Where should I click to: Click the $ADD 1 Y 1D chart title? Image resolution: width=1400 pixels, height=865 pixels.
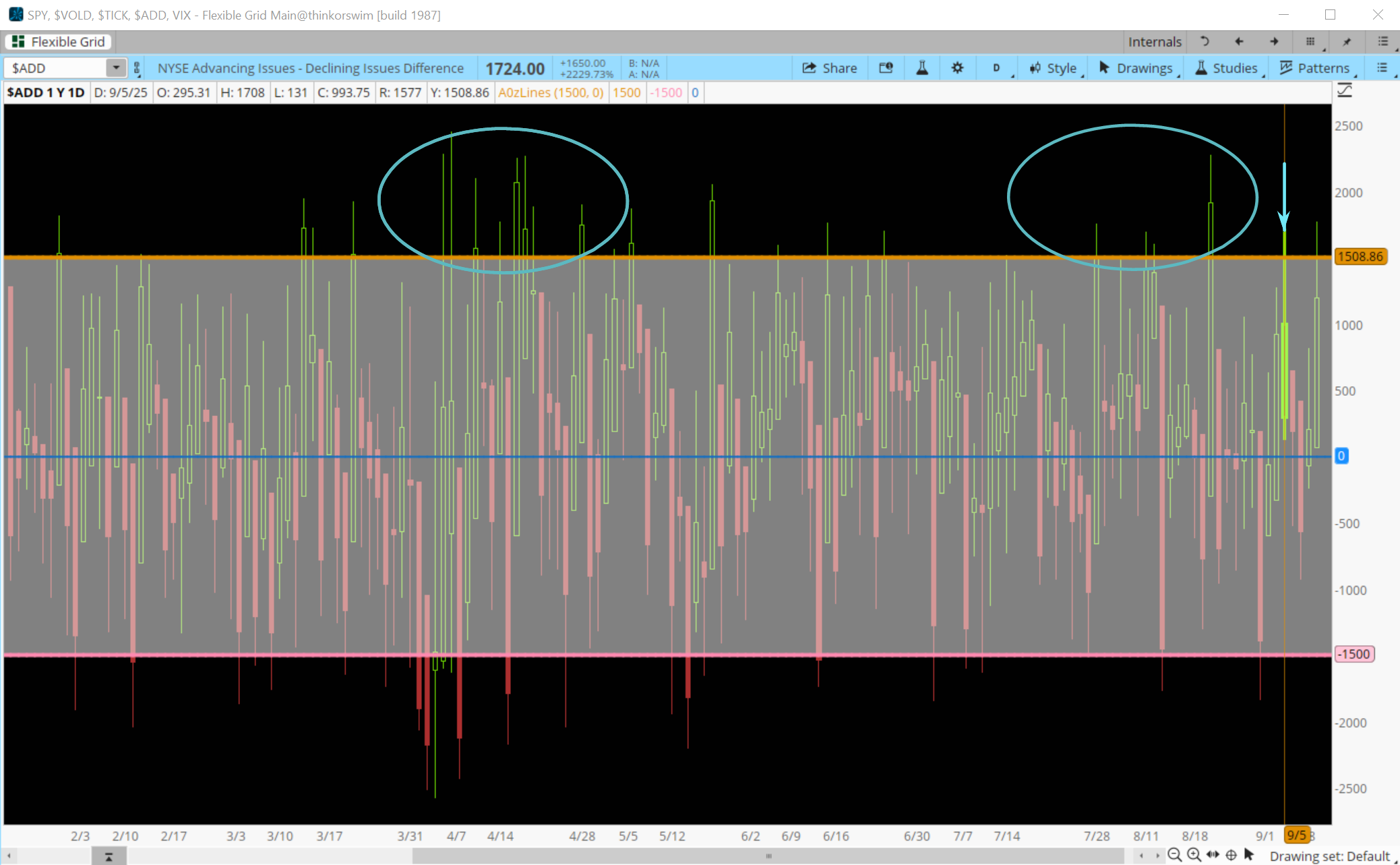46,93
